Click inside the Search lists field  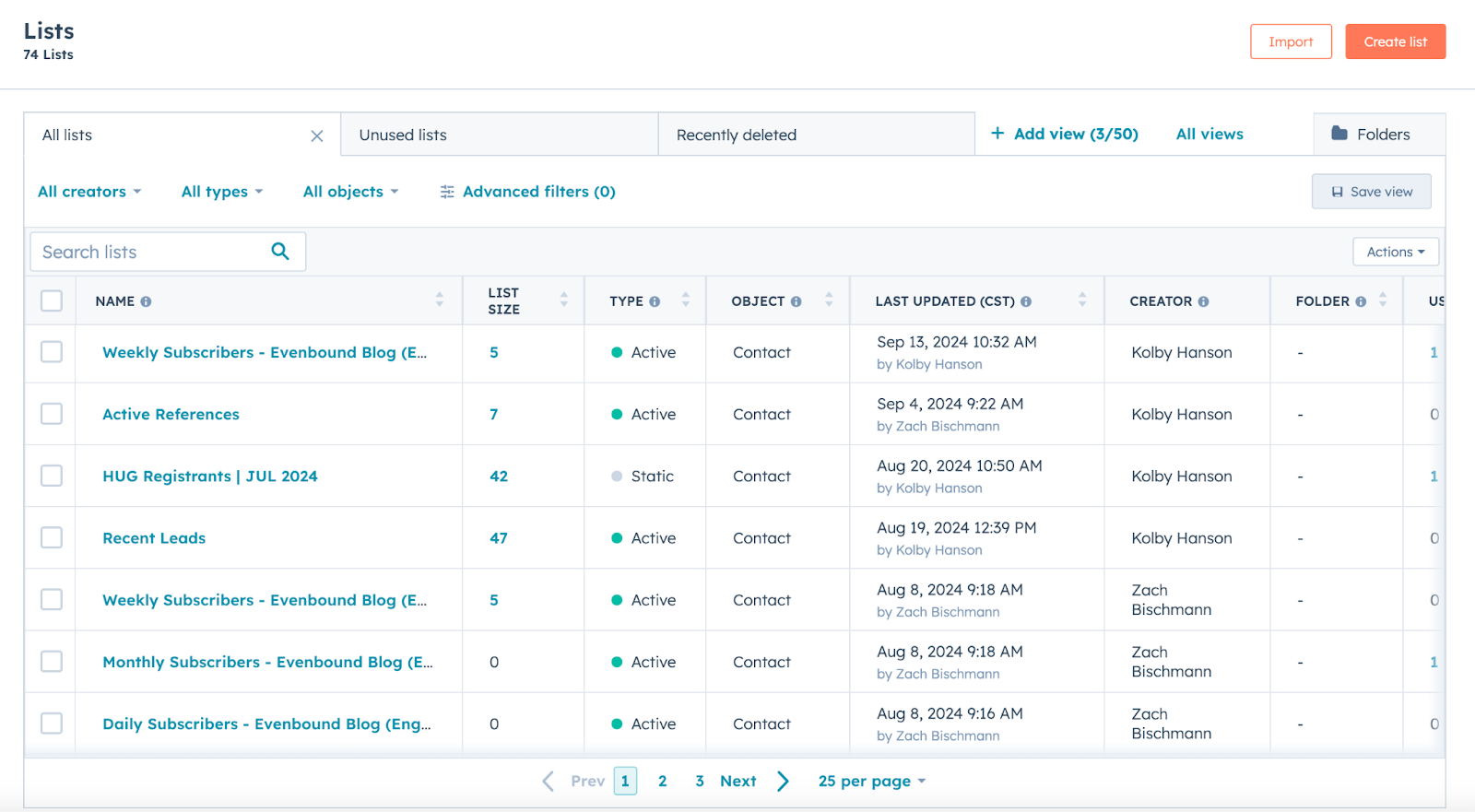point(168,252)
